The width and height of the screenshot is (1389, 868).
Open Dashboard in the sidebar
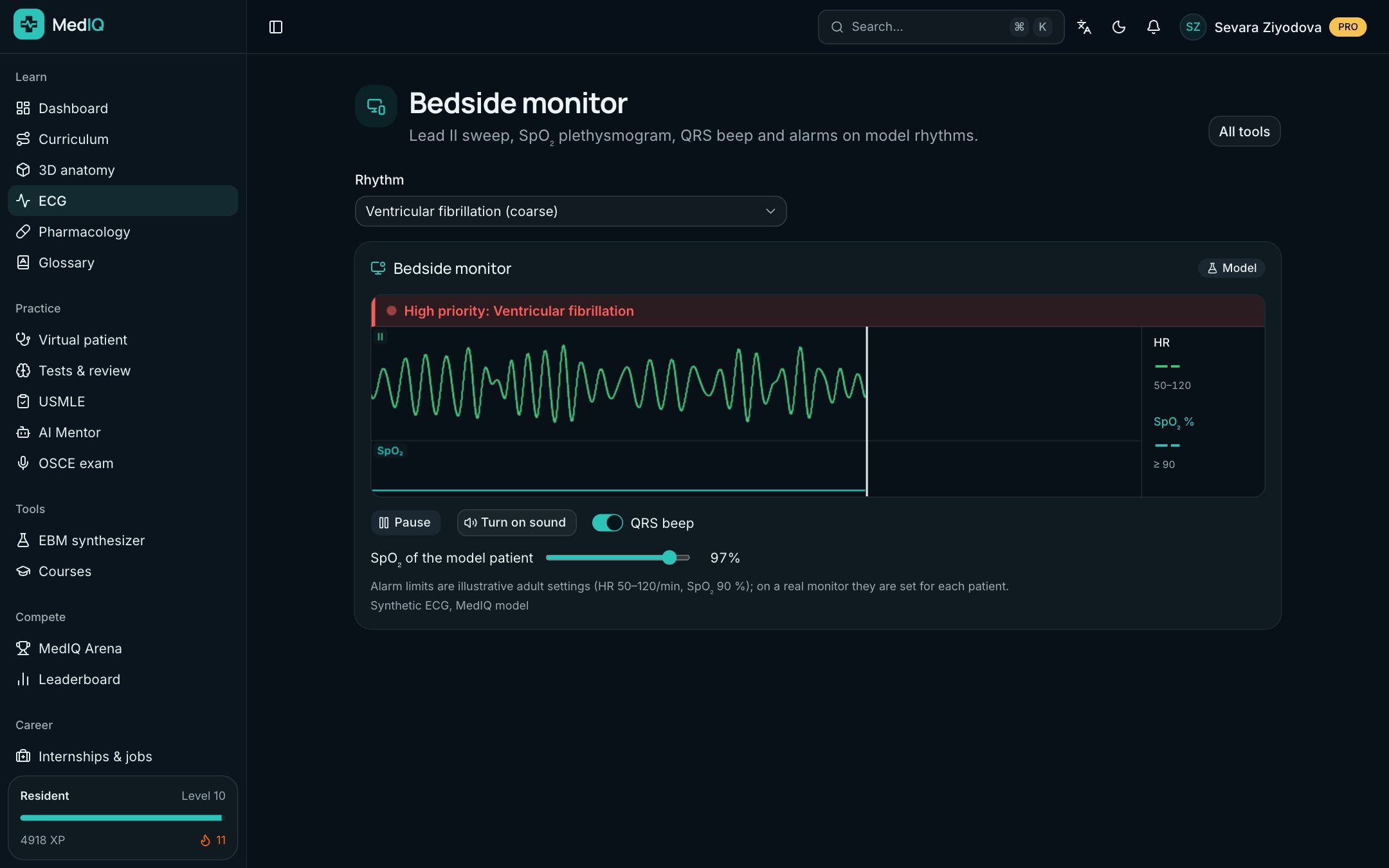click(123, 108)
